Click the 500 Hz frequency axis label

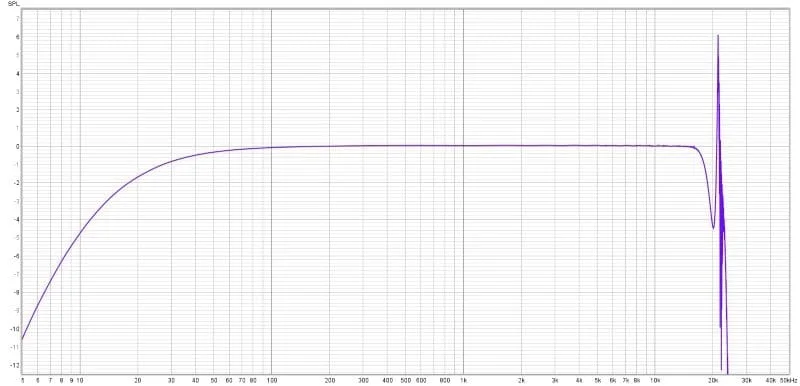coord(406,380)
